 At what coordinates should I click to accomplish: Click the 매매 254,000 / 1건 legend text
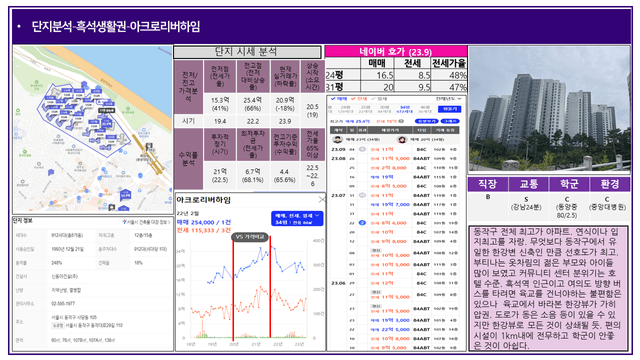[204, 222]
